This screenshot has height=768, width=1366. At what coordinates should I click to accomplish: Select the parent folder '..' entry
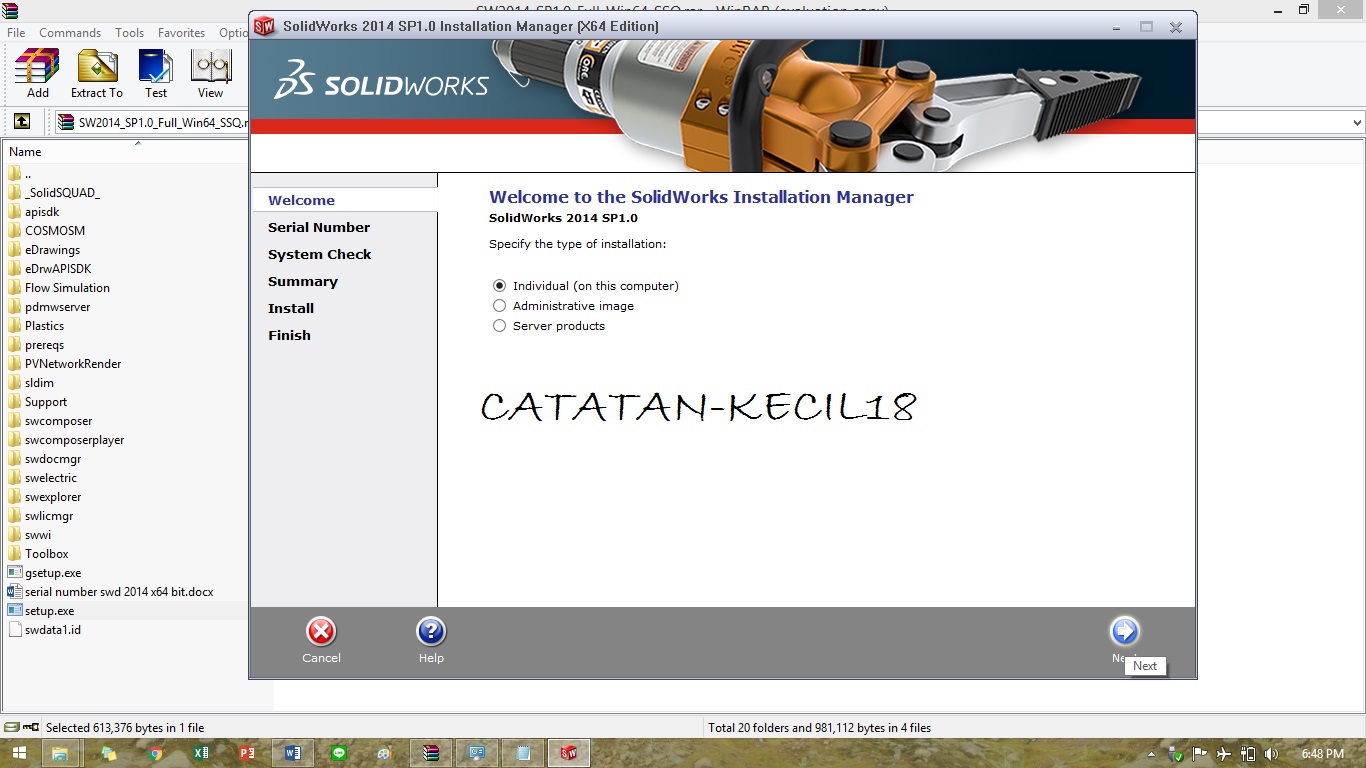pos(27,174)
